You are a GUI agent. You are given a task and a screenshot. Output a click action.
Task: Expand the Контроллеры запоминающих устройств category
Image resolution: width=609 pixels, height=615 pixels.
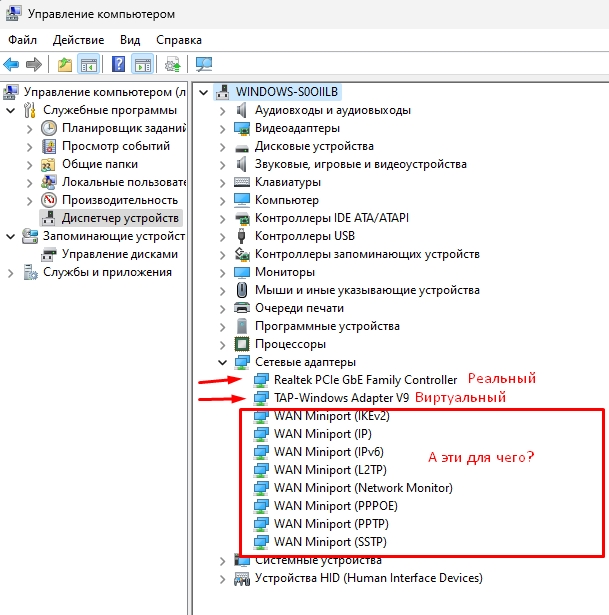pyautogui.click(x=222, y=255)
